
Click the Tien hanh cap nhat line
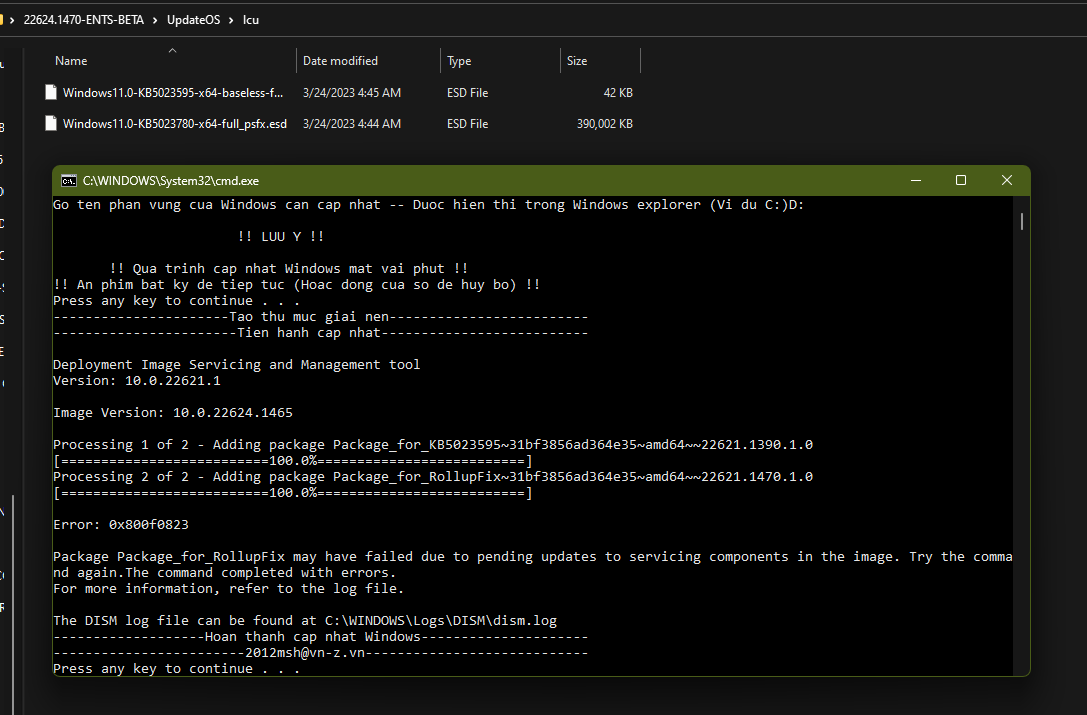tap(320, 333)
